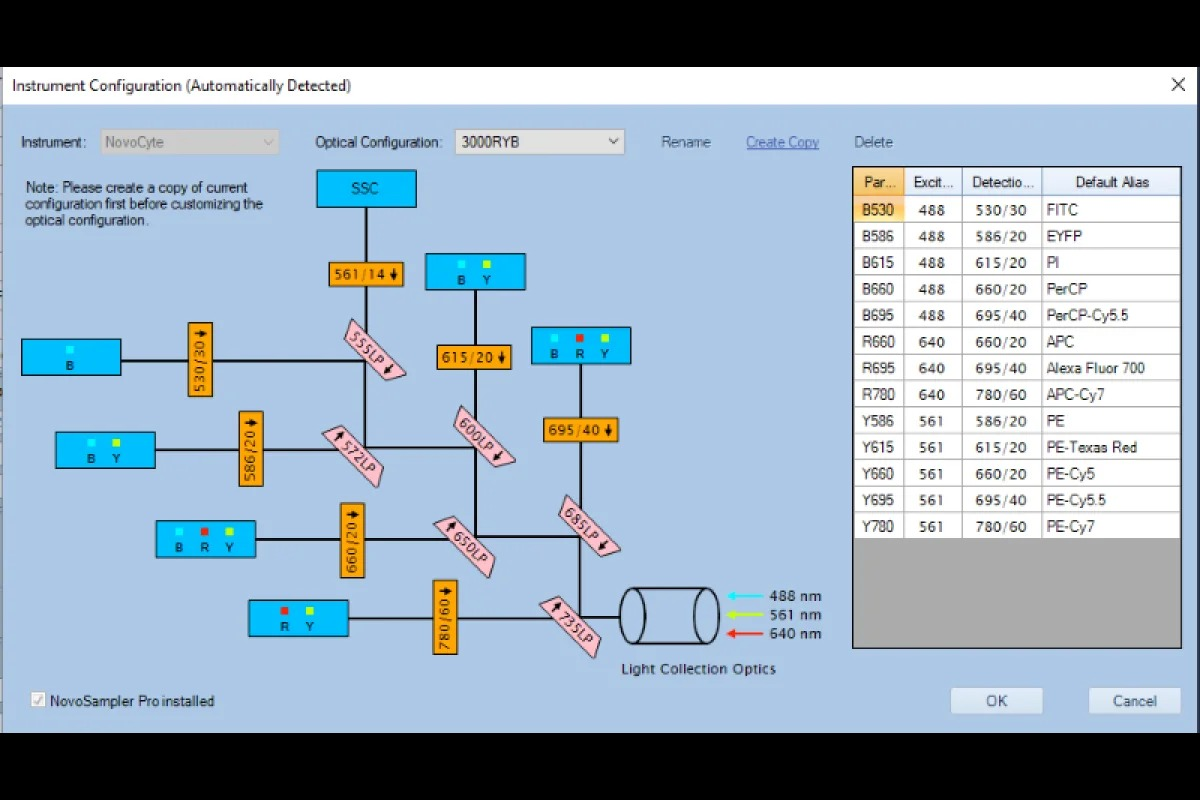Click the red laser square in R Y detector

pos(285,610)
